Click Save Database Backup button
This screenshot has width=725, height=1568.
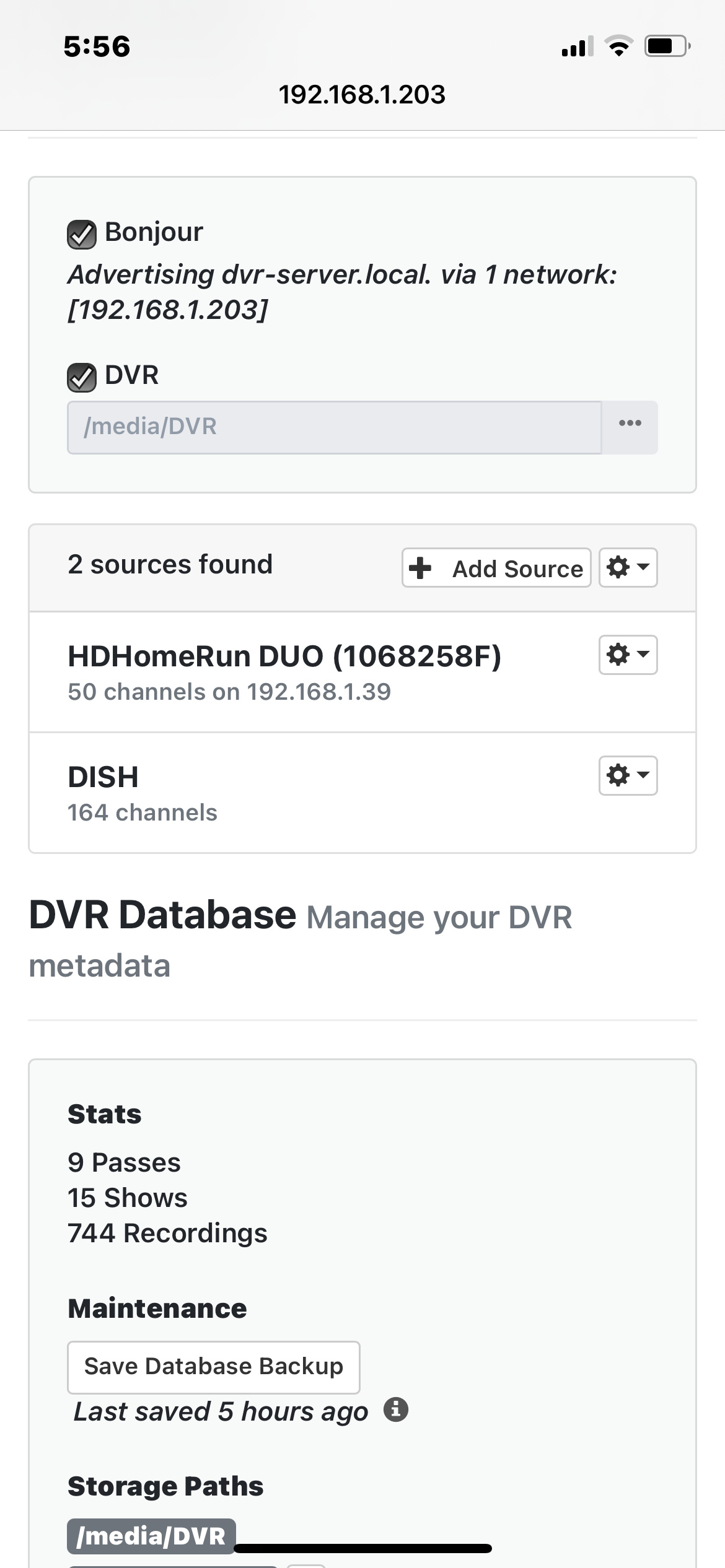pyautogui.click(x=213, y=1367)
